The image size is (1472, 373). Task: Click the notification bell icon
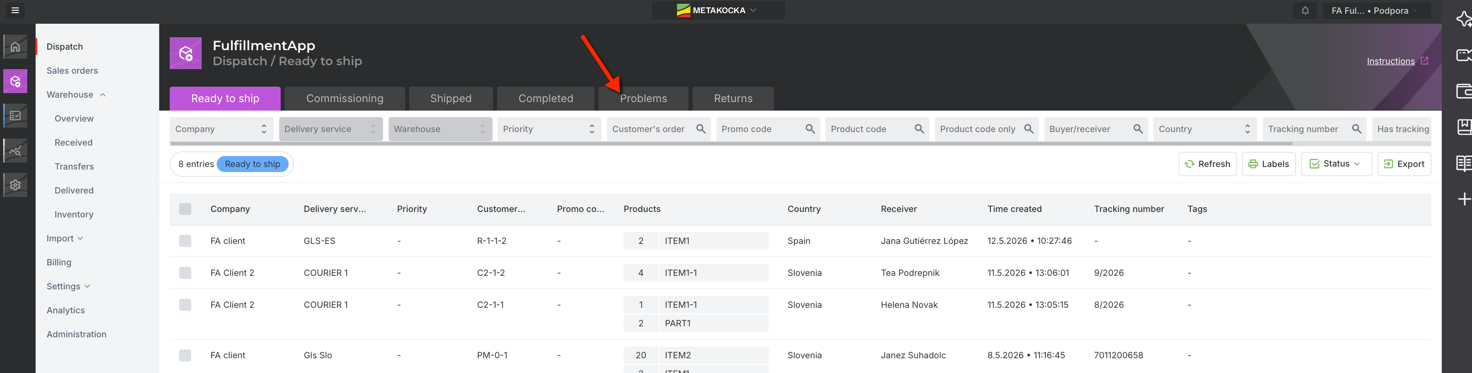tap(1305, 11)
